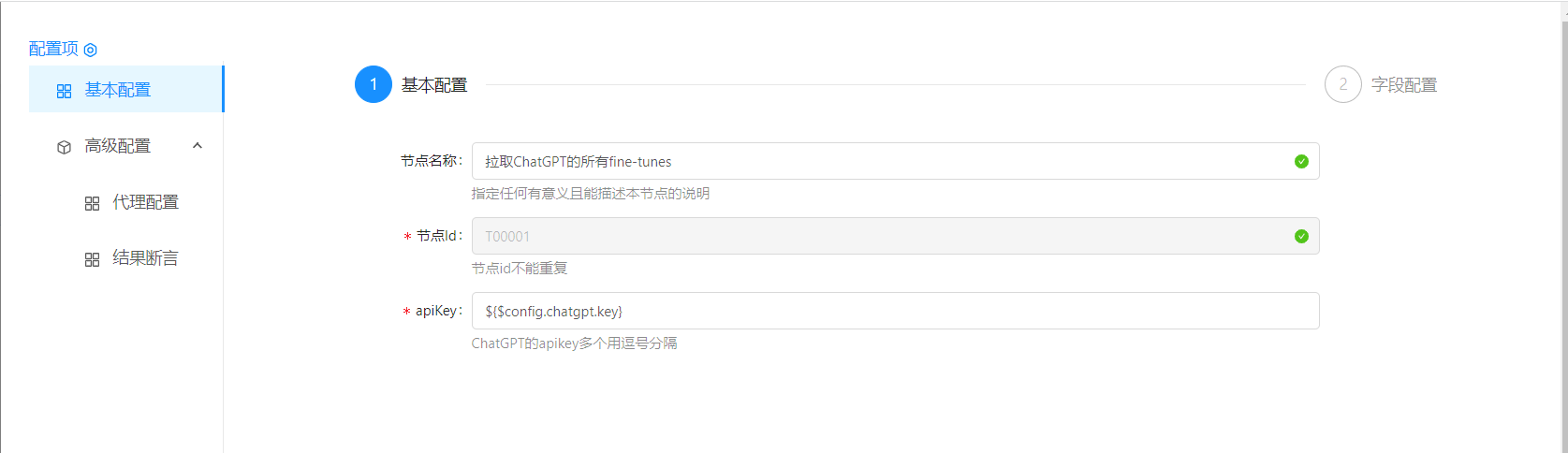Select the 结果断言 submenu item
The width and height of the screenshot is (1568, 453).
point(145,258)
